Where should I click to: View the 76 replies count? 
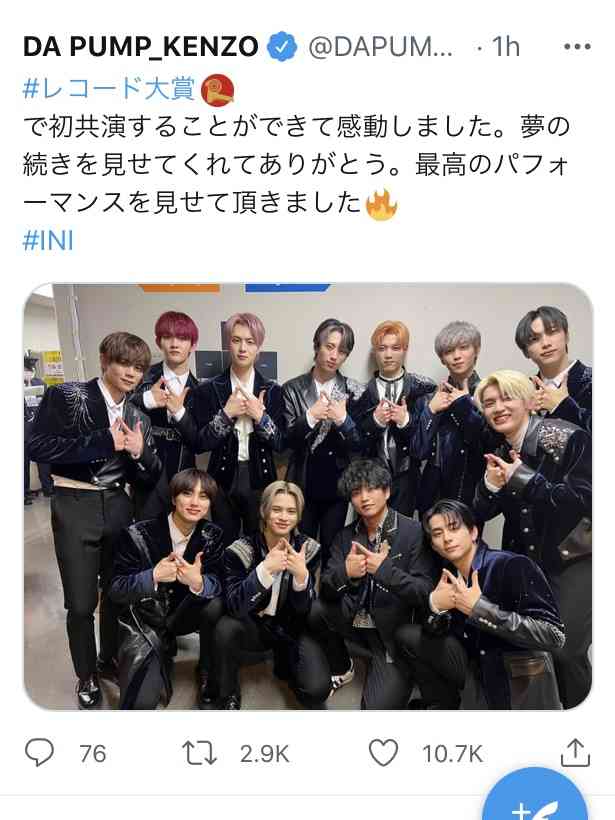[93, 754]
